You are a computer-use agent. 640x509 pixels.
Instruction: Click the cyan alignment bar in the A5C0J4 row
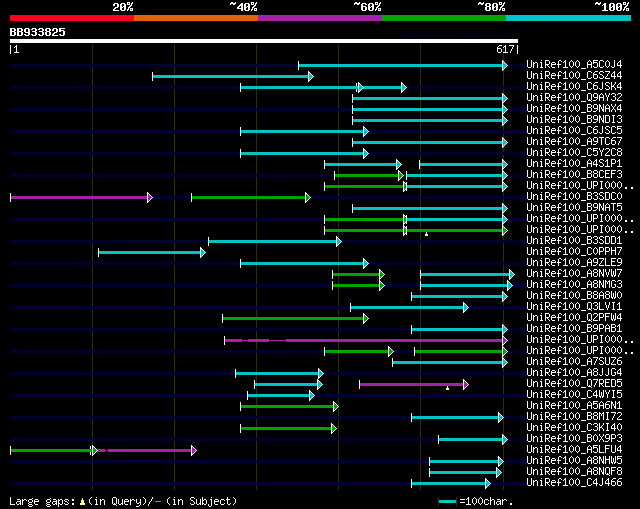click(x=403, y=65)
